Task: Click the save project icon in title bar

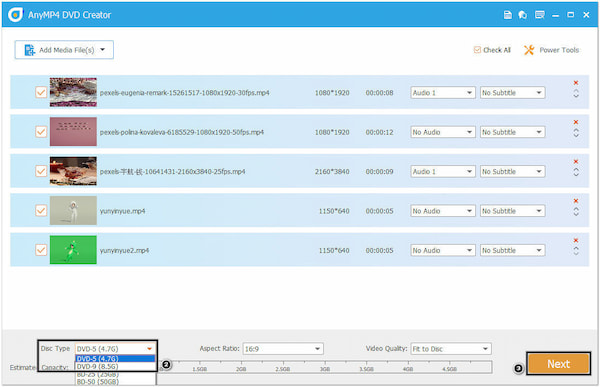Action: click(507, 15)
